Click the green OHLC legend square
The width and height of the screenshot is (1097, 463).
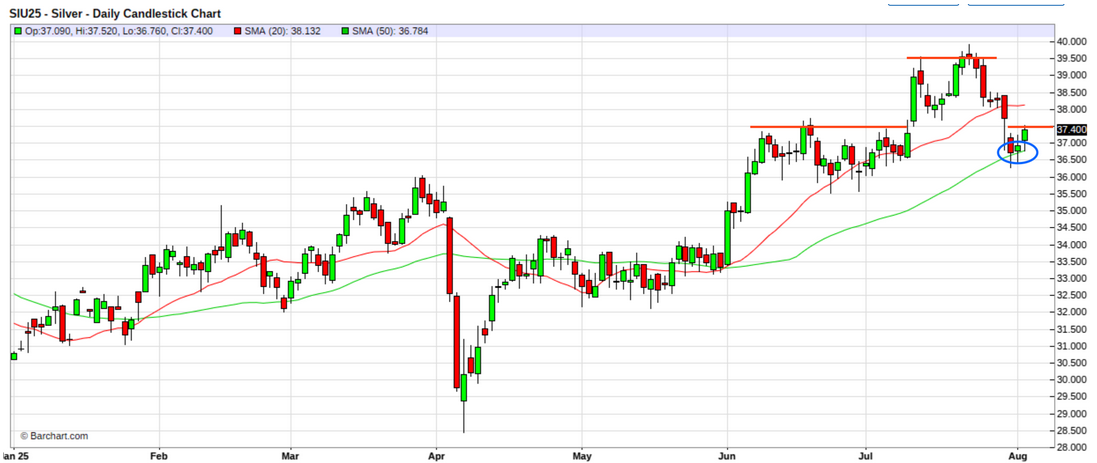[x=18, y=31]
